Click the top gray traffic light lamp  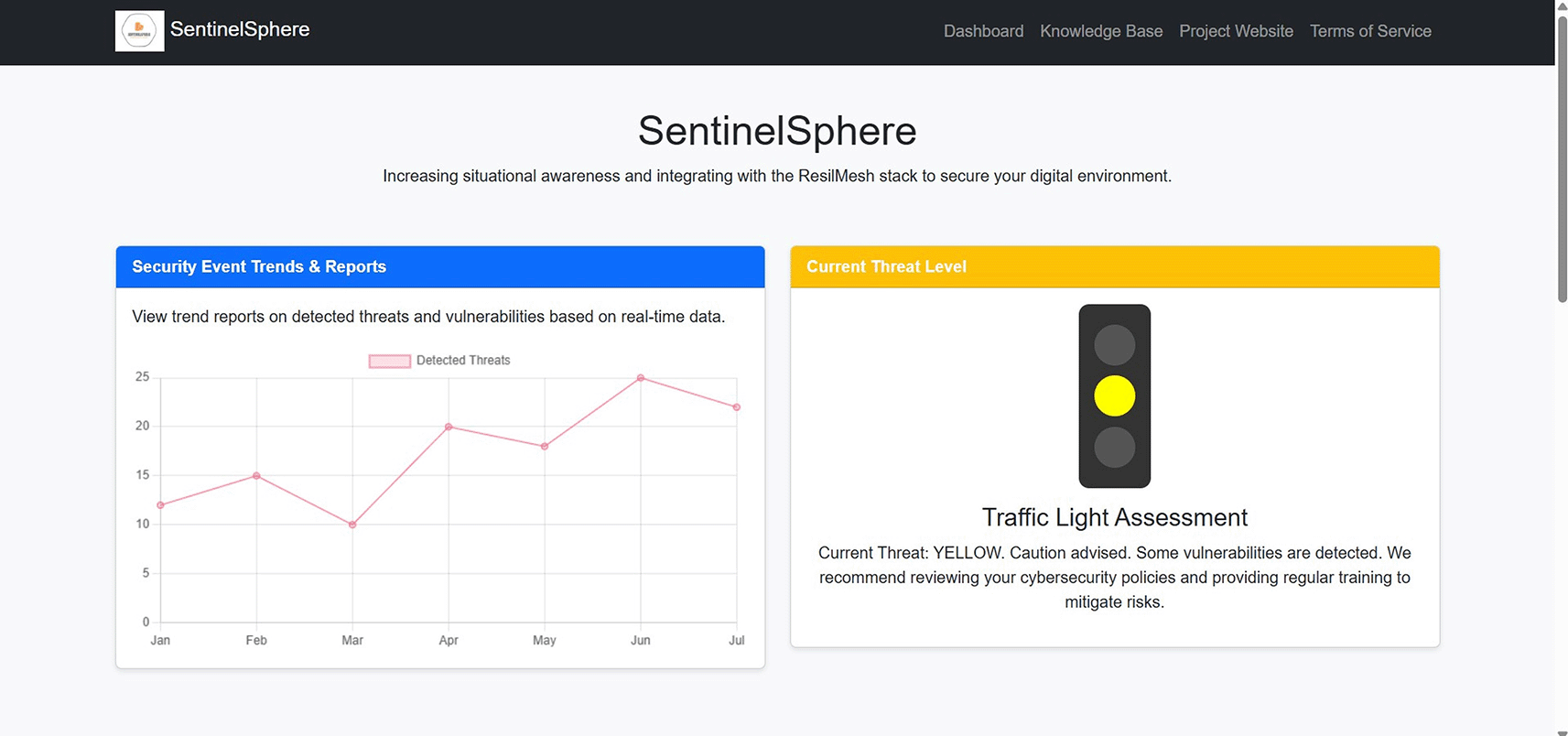tap(1114, 344)
